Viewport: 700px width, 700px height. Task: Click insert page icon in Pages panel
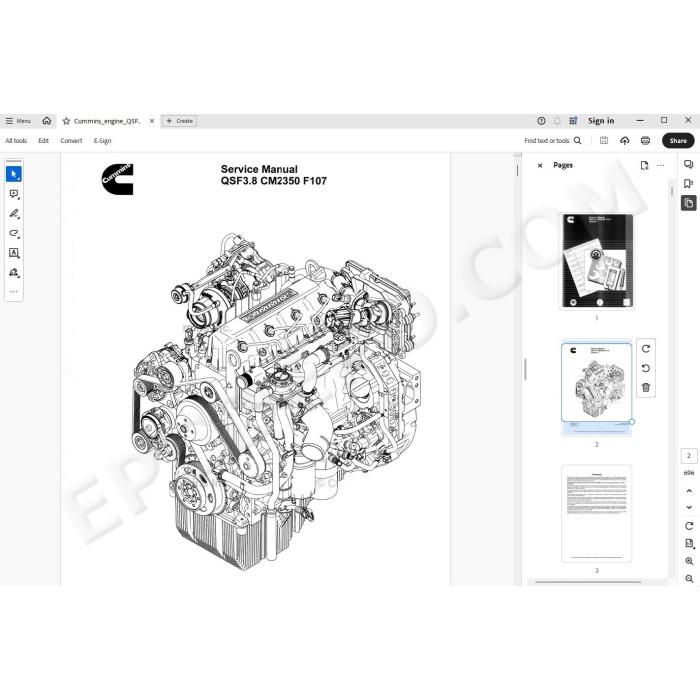644,166
